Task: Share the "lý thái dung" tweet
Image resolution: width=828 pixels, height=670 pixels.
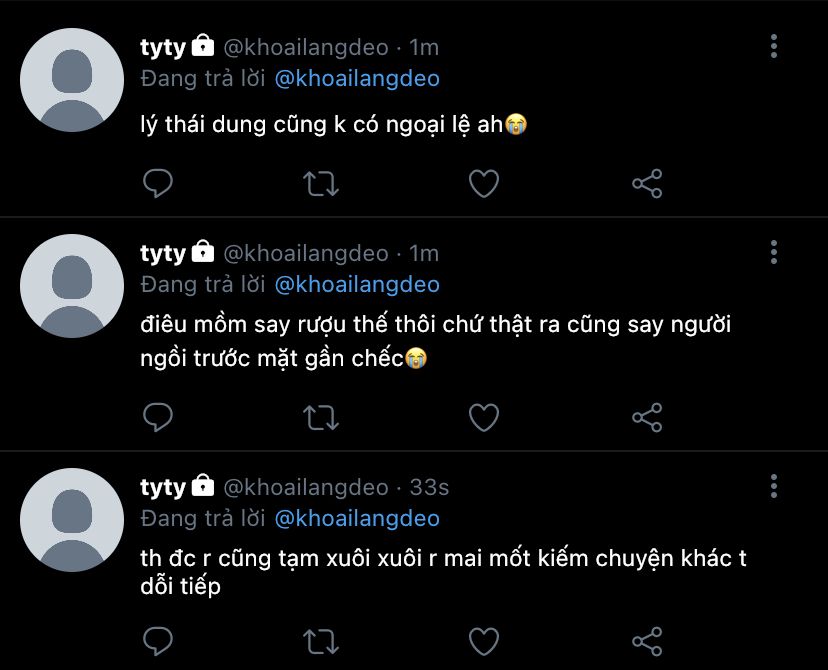Action: point(647,184)
